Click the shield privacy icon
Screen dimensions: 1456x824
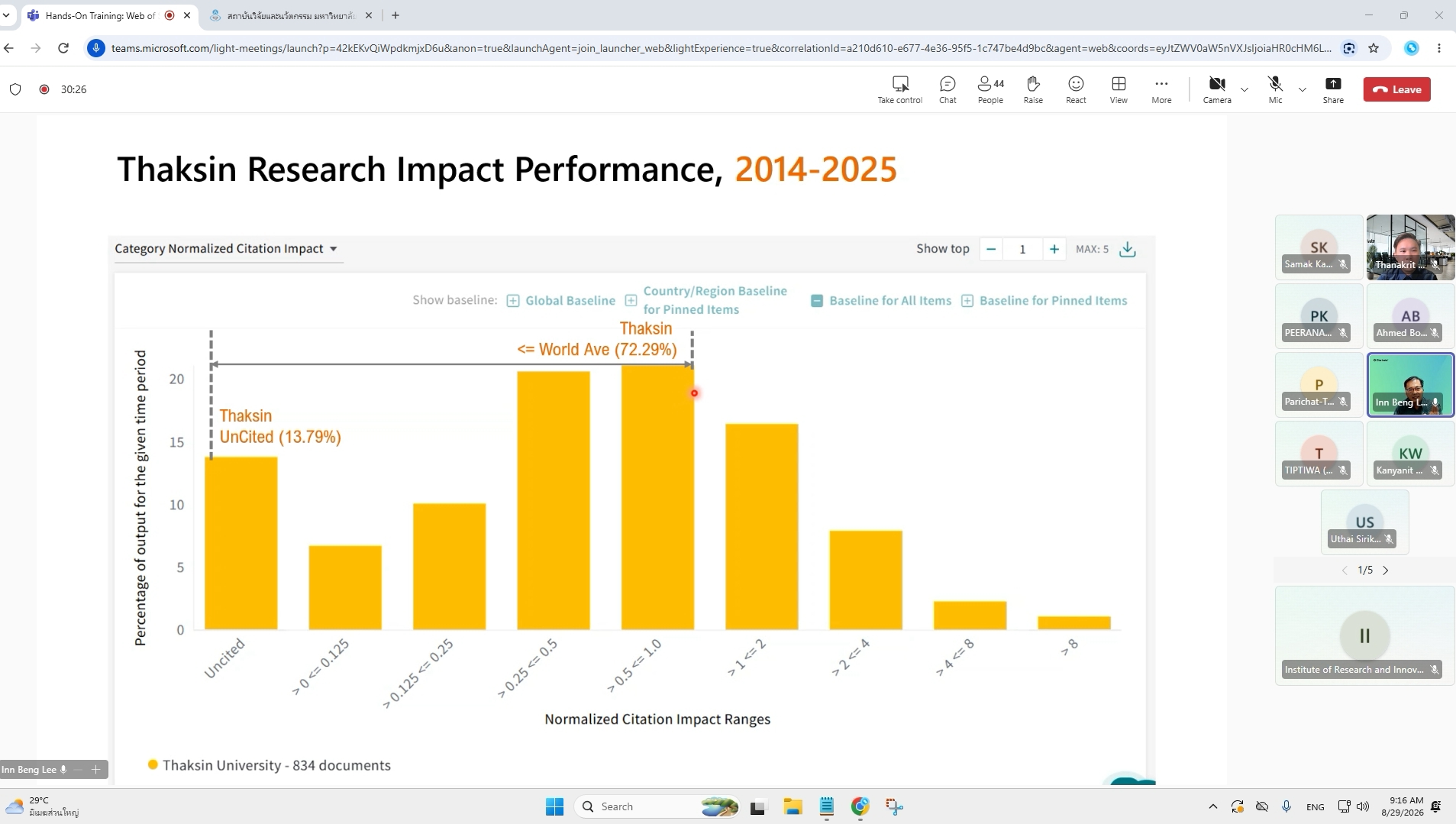[15, 89]
